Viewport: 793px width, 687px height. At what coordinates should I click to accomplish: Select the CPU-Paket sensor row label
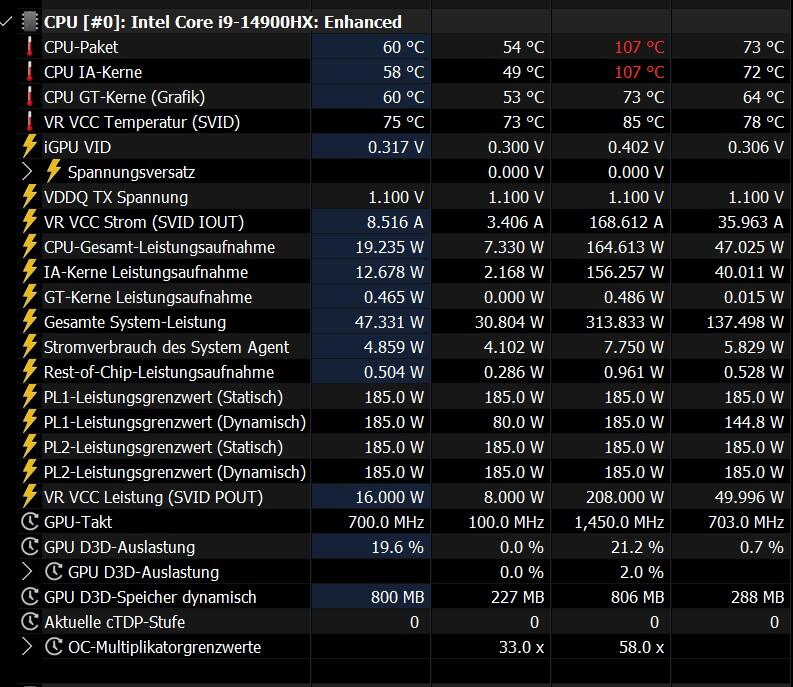click(x=81, y=47)
